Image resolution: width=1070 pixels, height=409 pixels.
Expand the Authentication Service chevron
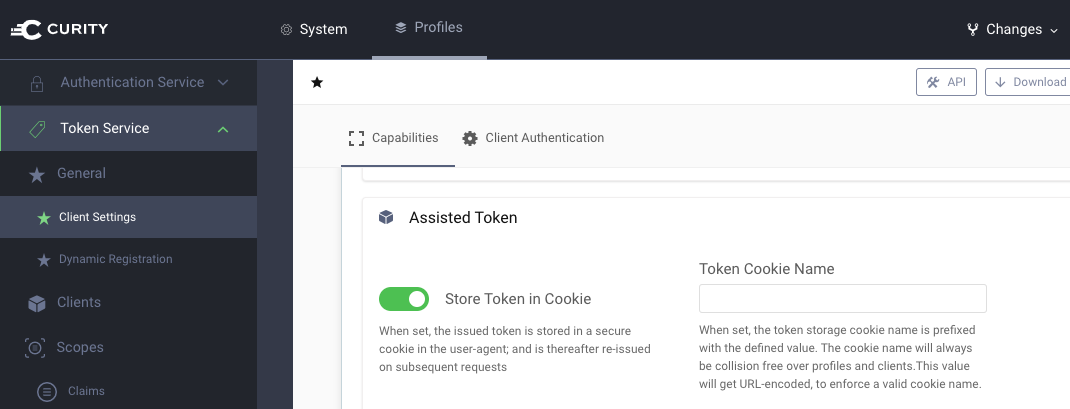tap(222, 83)
